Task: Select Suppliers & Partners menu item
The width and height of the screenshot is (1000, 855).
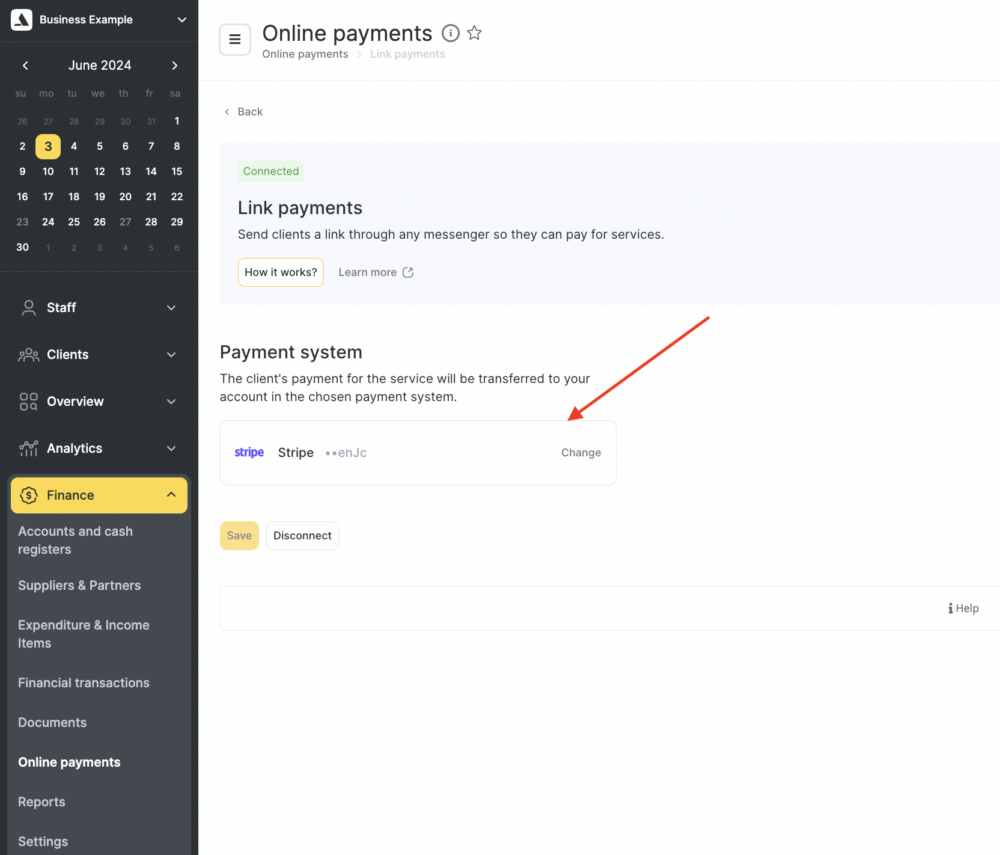Action: point(79,586)
